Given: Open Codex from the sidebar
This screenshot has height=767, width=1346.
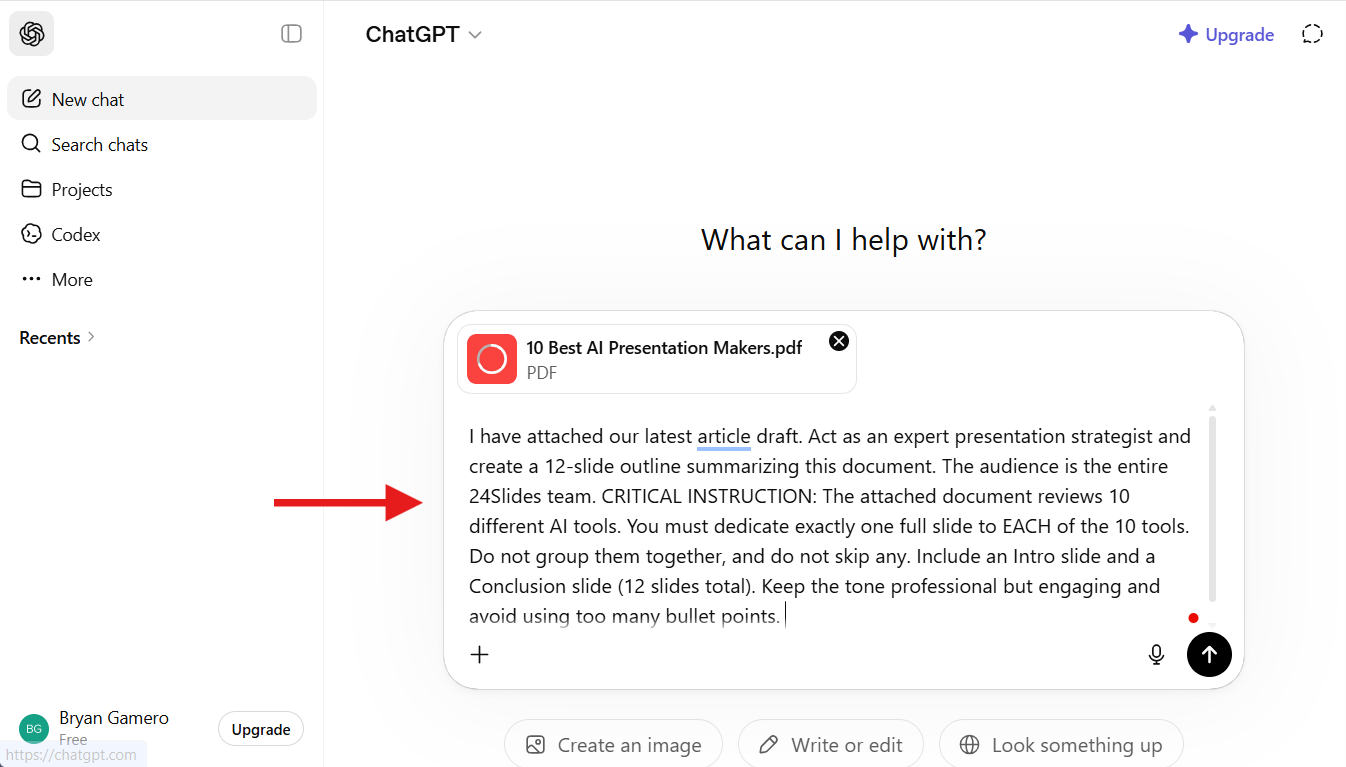Looking at the screenshot, I should point(162,234).
